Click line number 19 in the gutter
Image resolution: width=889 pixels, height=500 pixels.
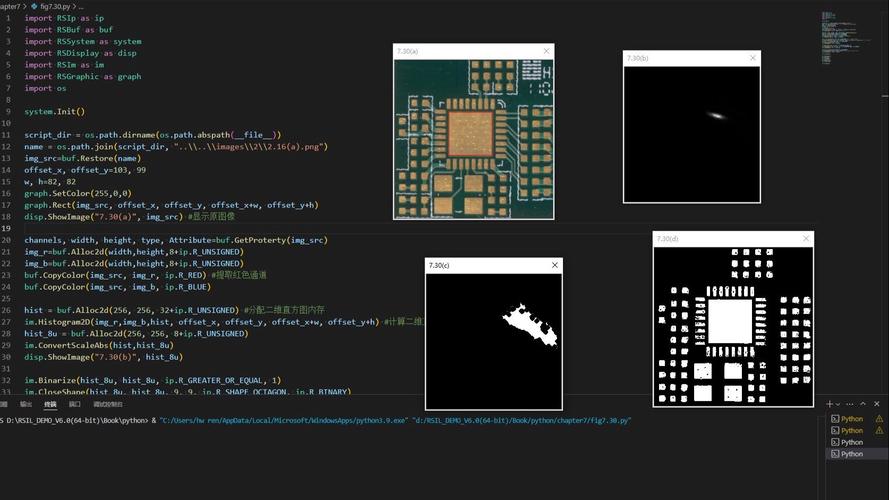coord(6,228)
